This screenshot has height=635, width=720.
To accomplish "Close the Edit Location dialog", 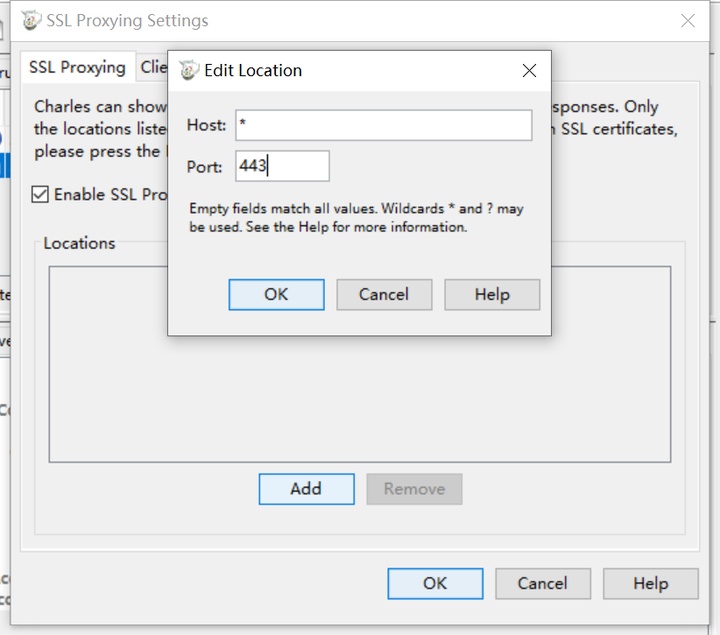I will point(529,71).
